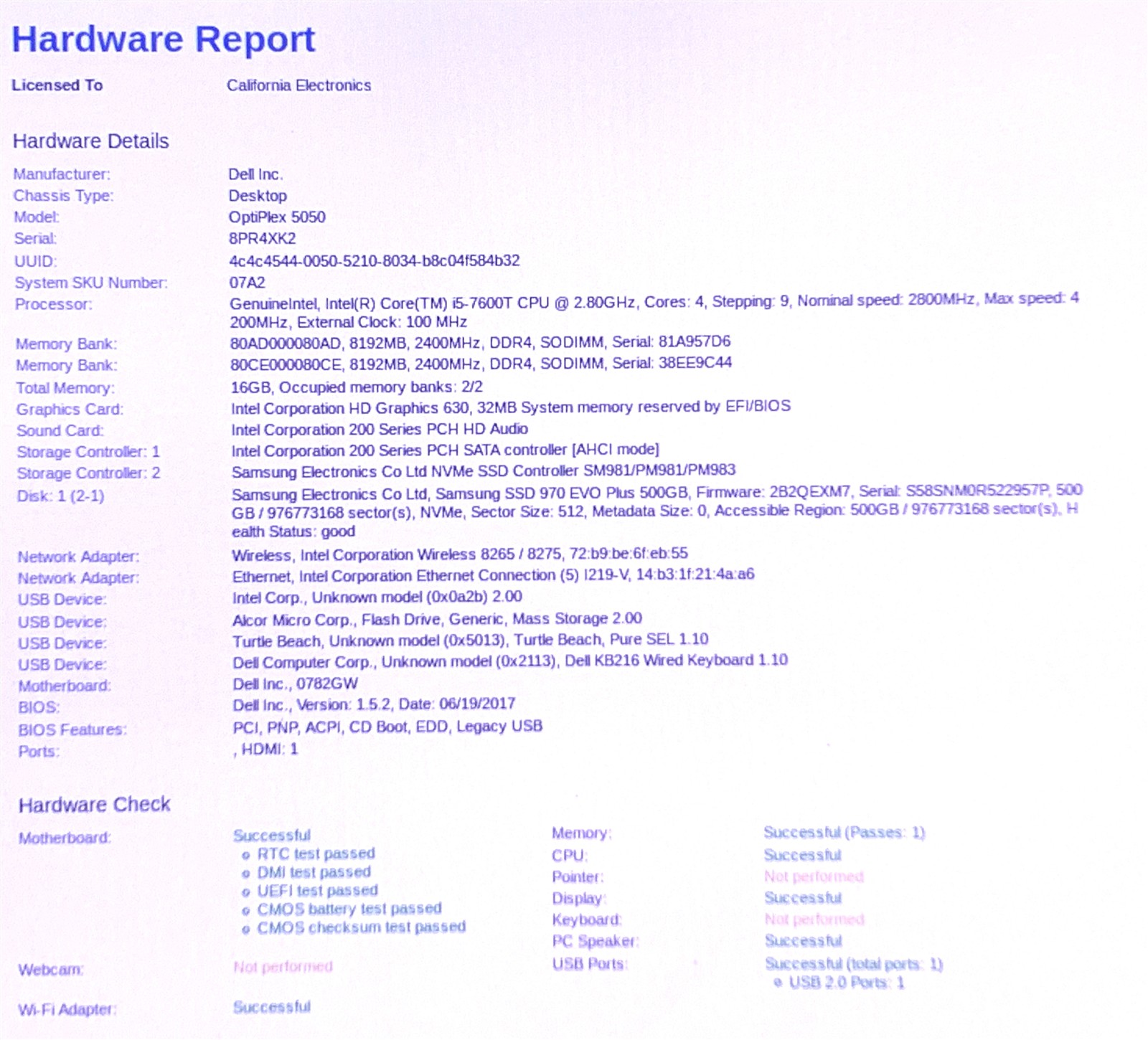This screenshot has width=1148, height=1040.
Task: Click the Dell KB216 Wired Keyboard entry
Action: [x=510, y=661]
